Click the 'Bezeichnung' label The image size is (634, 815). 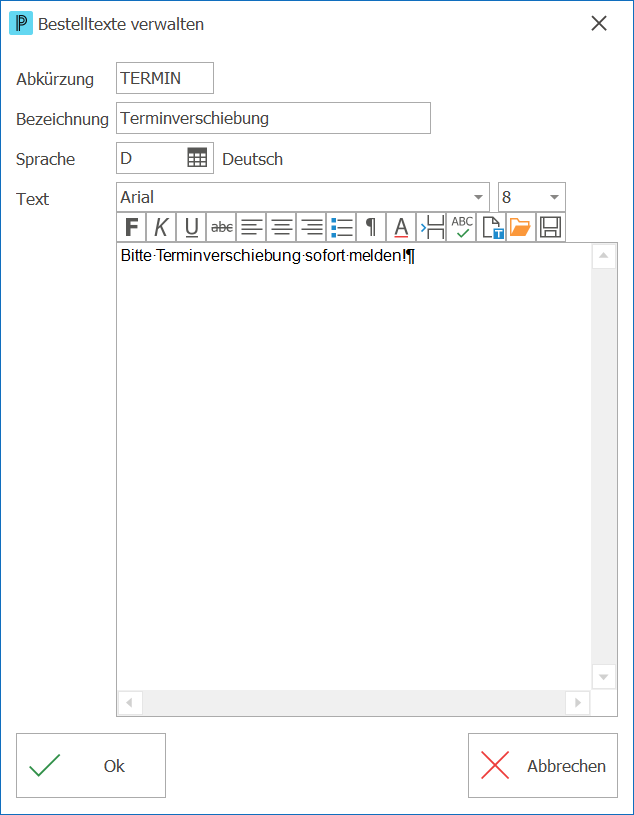[x=62, y=119]
